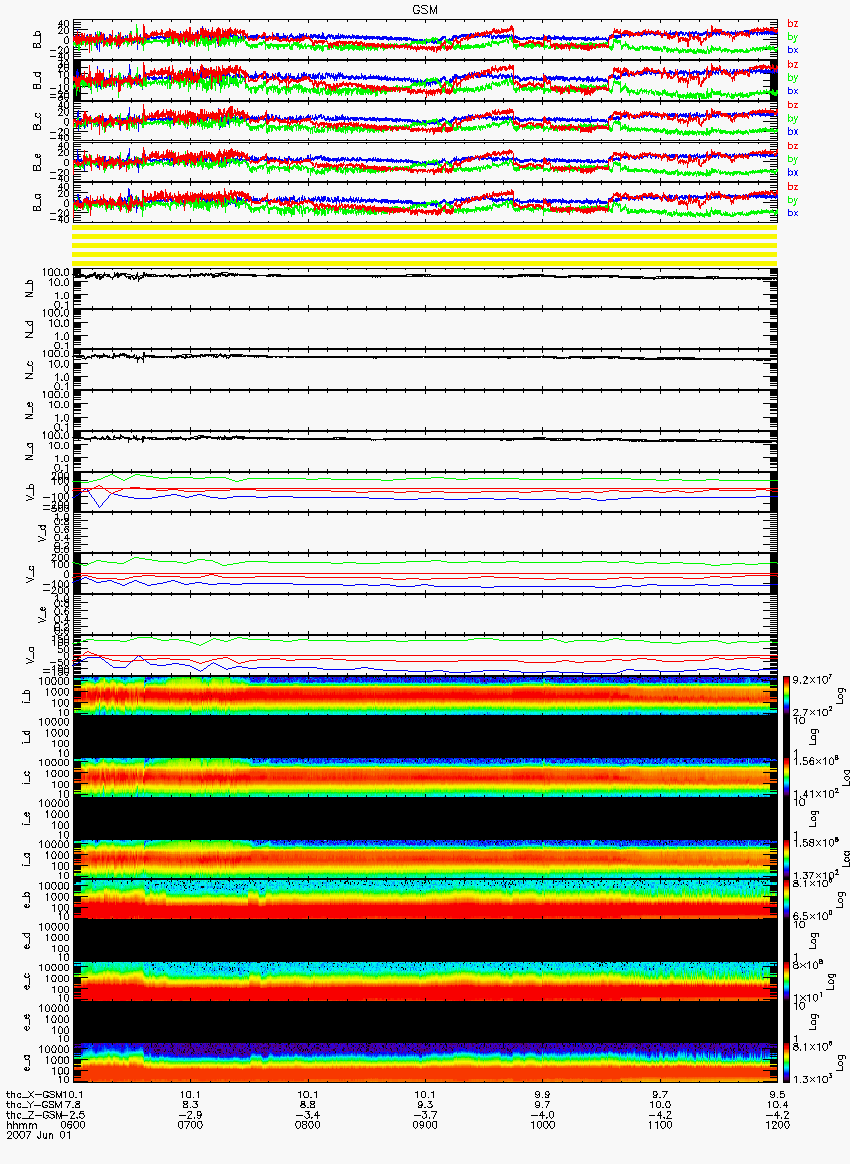
Task: Click the V_e velocity panel label
Action: (42, 615)
